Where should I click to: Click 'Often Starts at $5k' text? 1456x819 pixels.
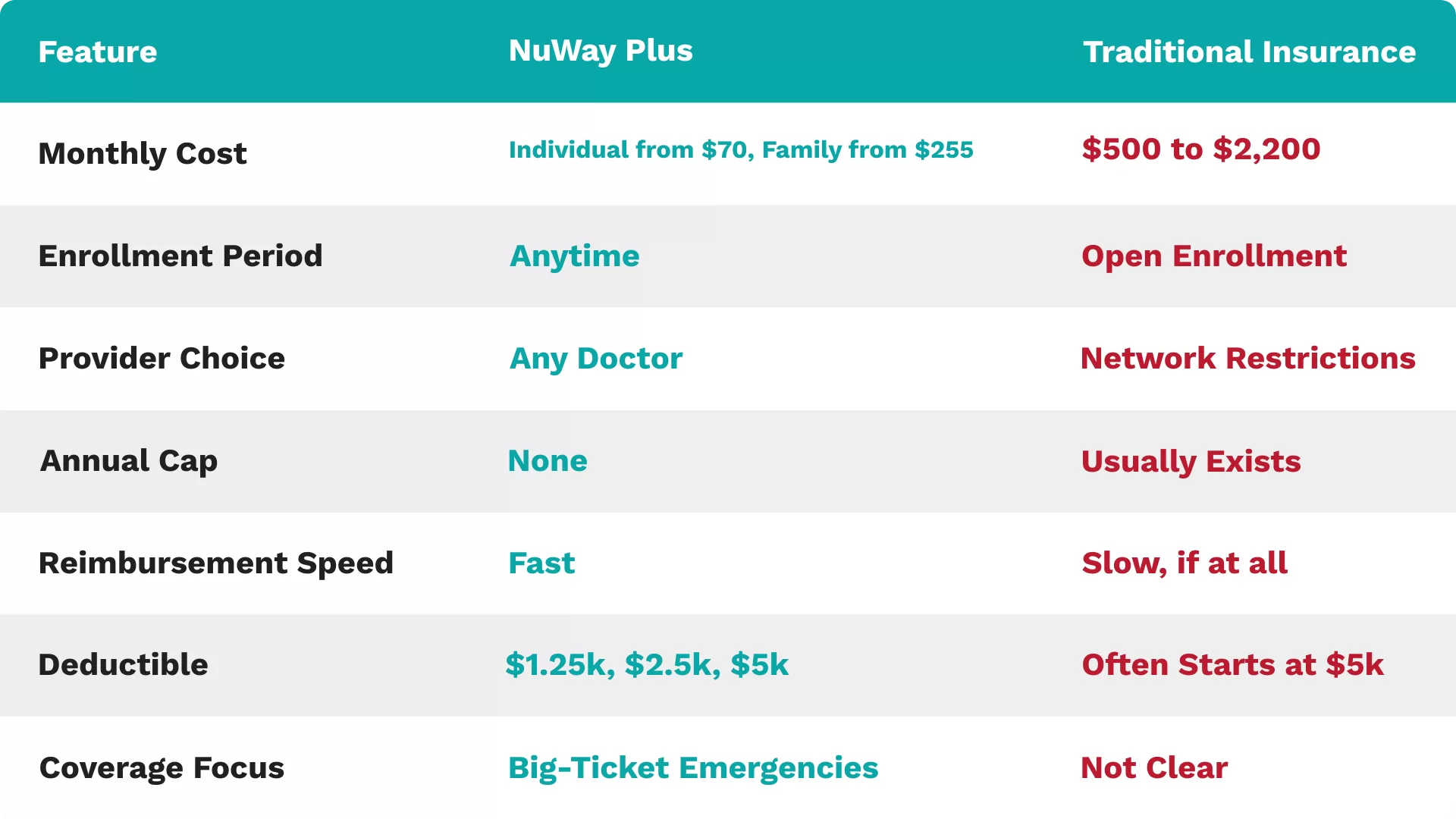click(x=1232, y=664)
